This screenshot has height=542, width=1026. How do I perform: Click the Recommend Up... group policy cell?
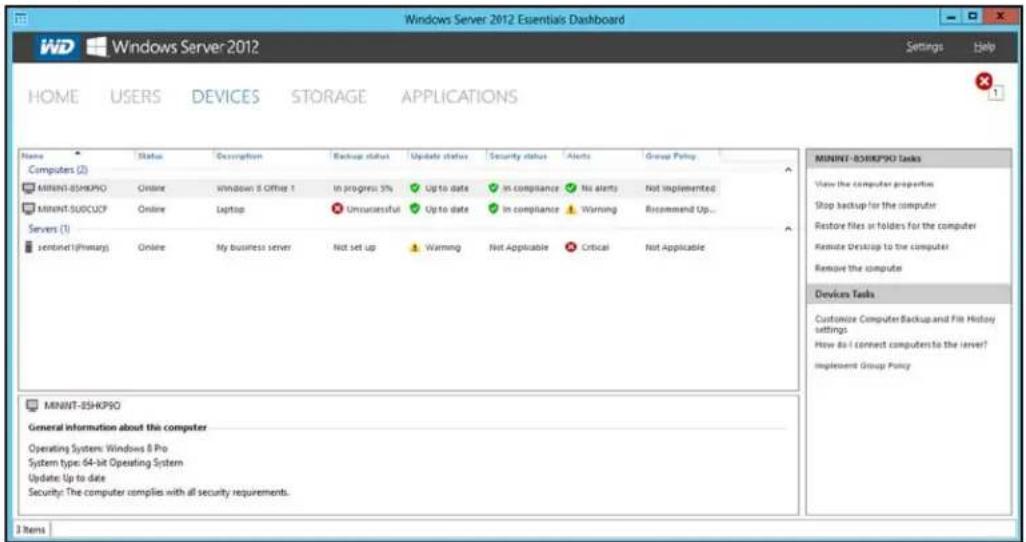tap(680, 209)
